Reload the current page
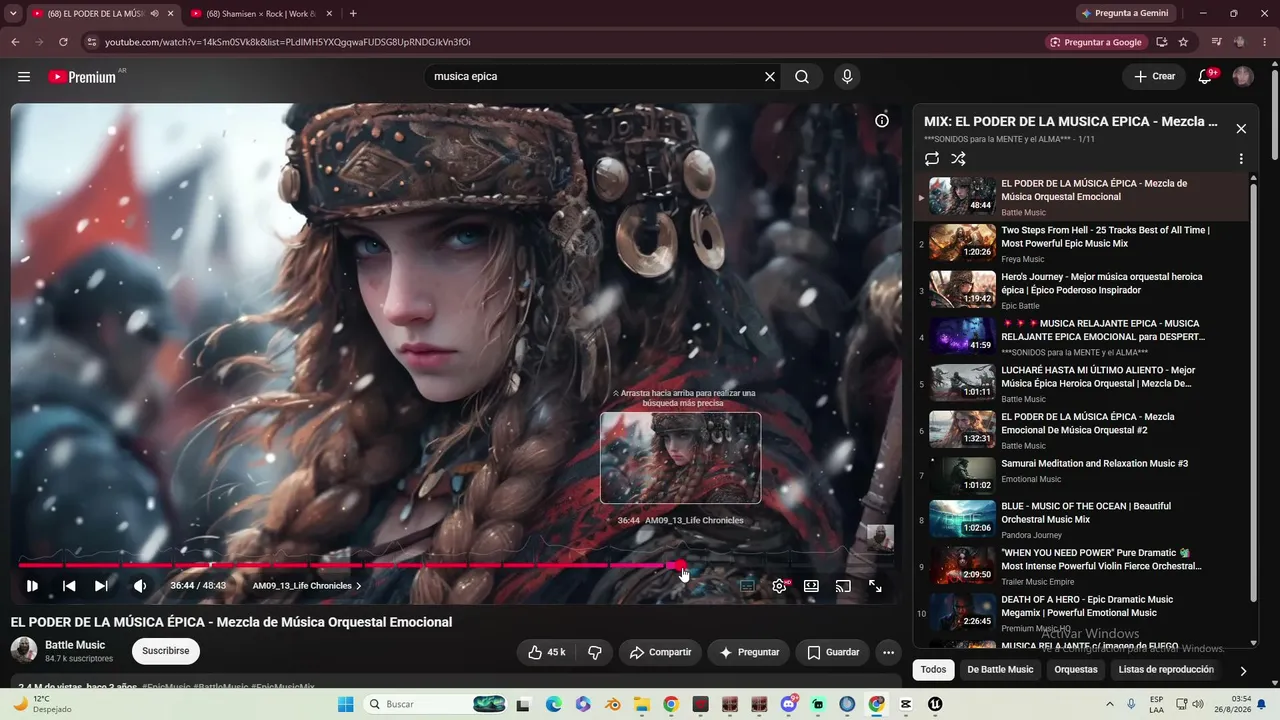The height and width of the screenshot is (720, 1280). point(63,42)
